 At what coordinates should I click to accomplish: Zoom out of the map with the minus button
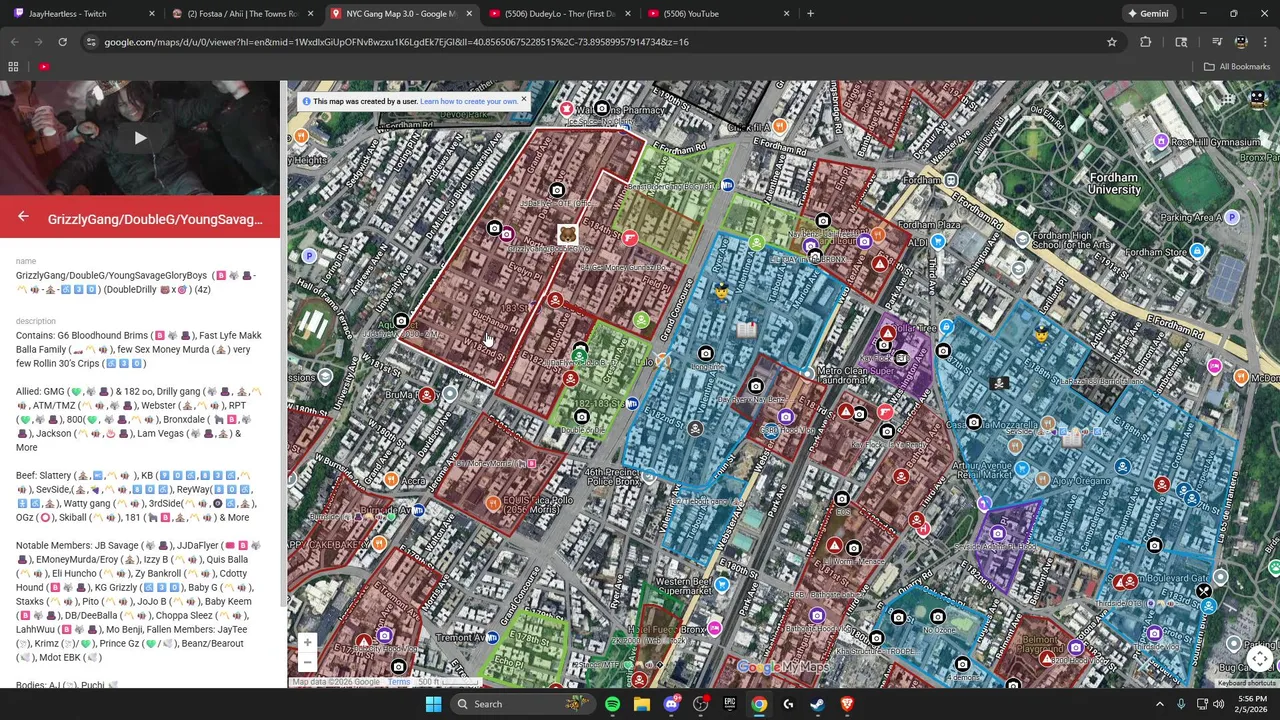pyautogui.click(x=308, y=663)
